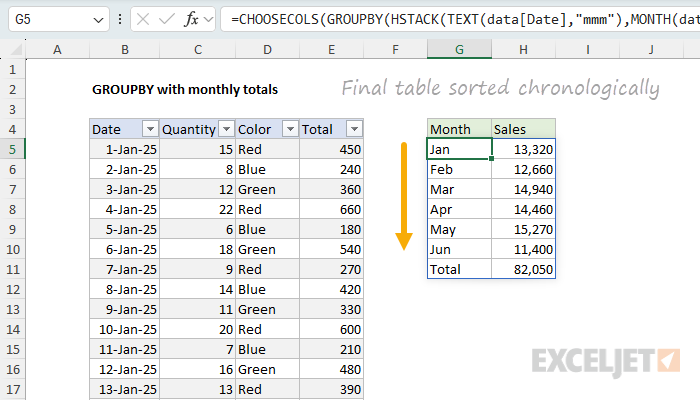Select sales value 12,660

pyautogui.click(x=524, y=169)
